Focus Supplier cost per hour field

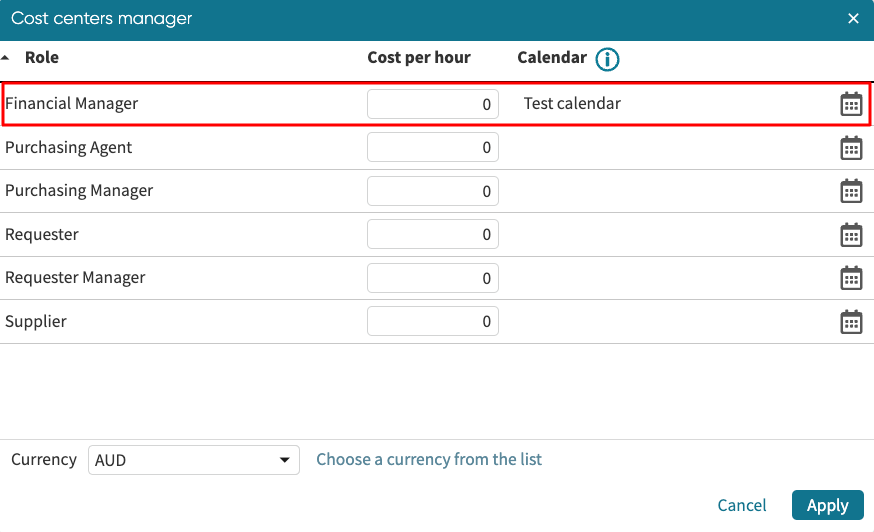pyautogui.click(x=432, y=322)
